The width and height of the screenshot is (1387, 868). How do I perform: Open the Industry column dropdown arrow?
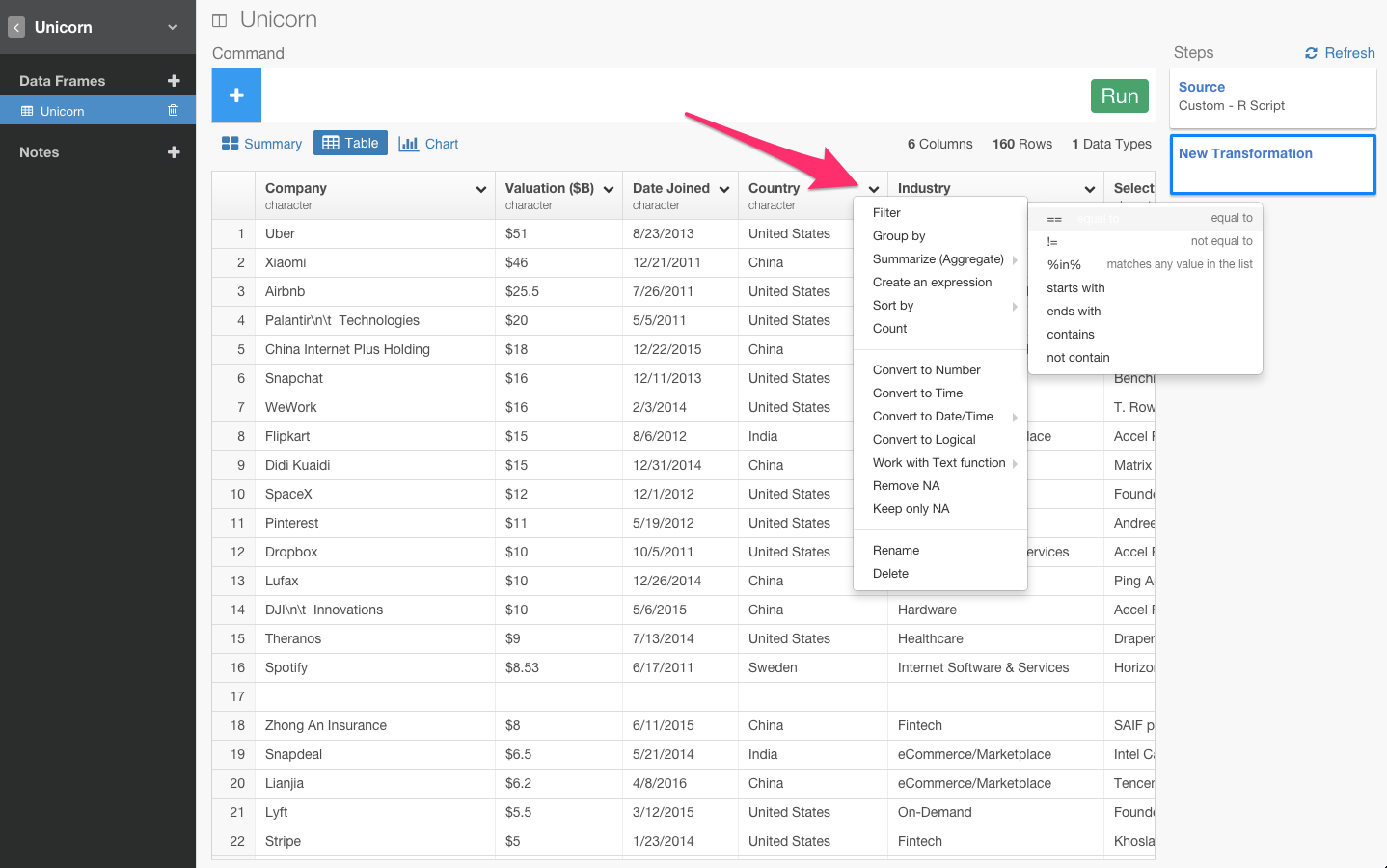point(1090,189)
